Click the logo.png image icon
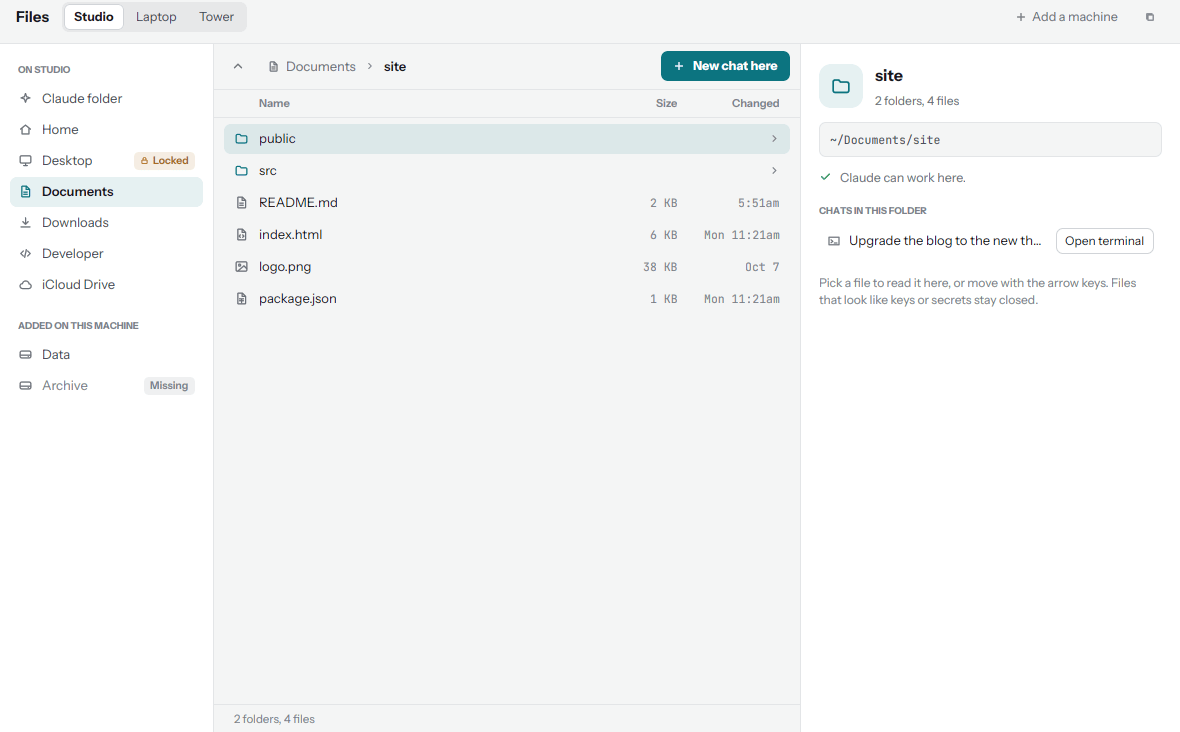 tap(242, 266)
